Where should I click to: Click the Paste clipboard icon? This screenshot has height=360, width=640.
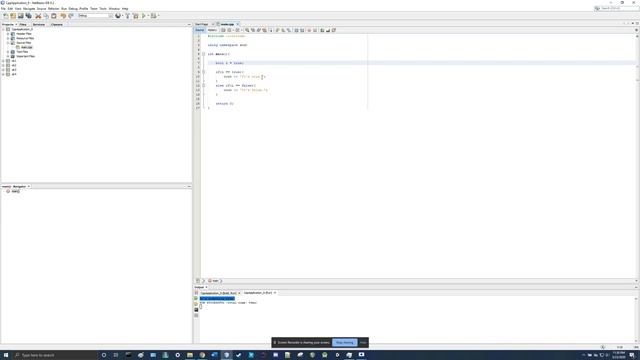53,16
